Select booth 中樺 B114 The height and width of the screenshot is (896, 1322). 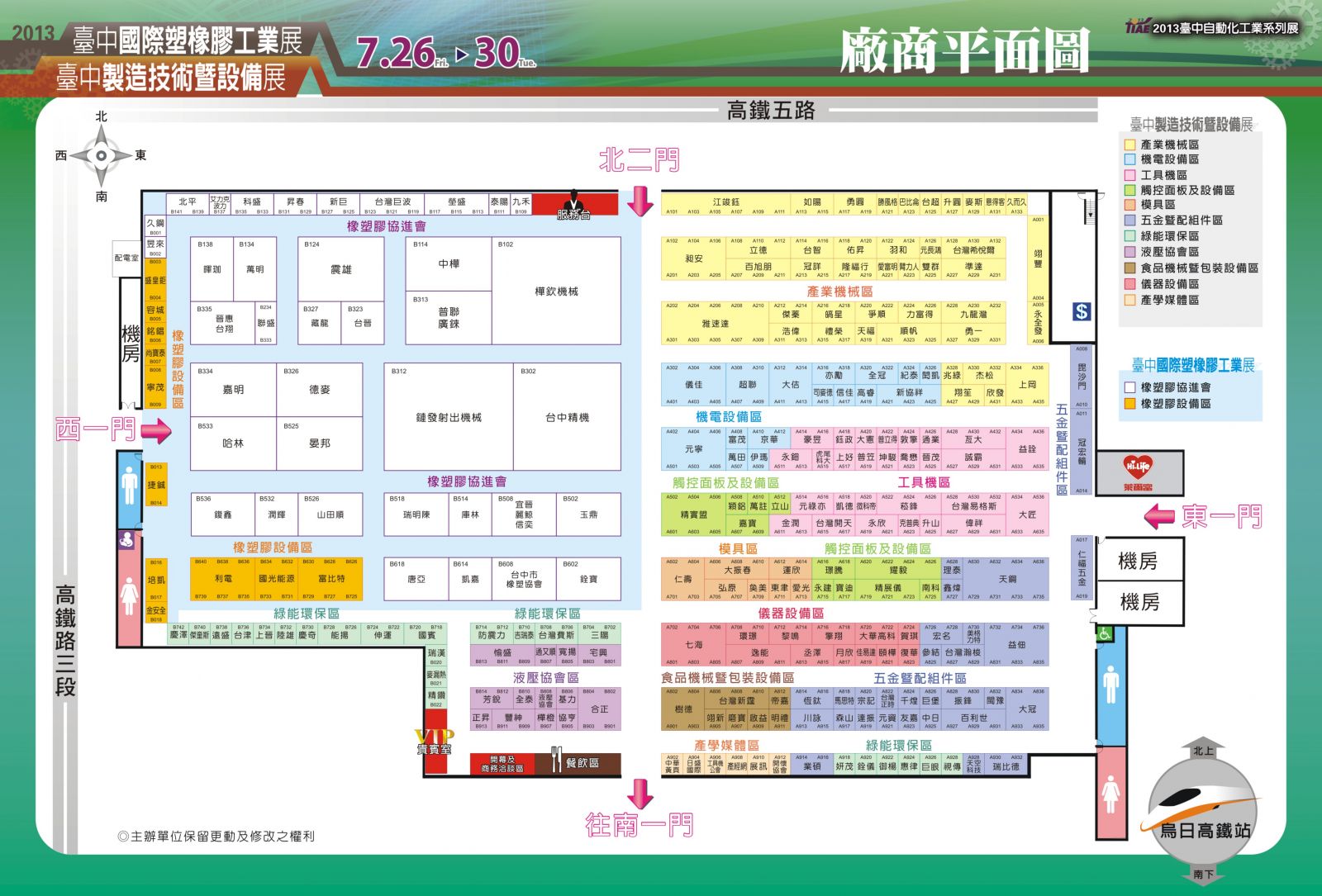click(449, 264)
